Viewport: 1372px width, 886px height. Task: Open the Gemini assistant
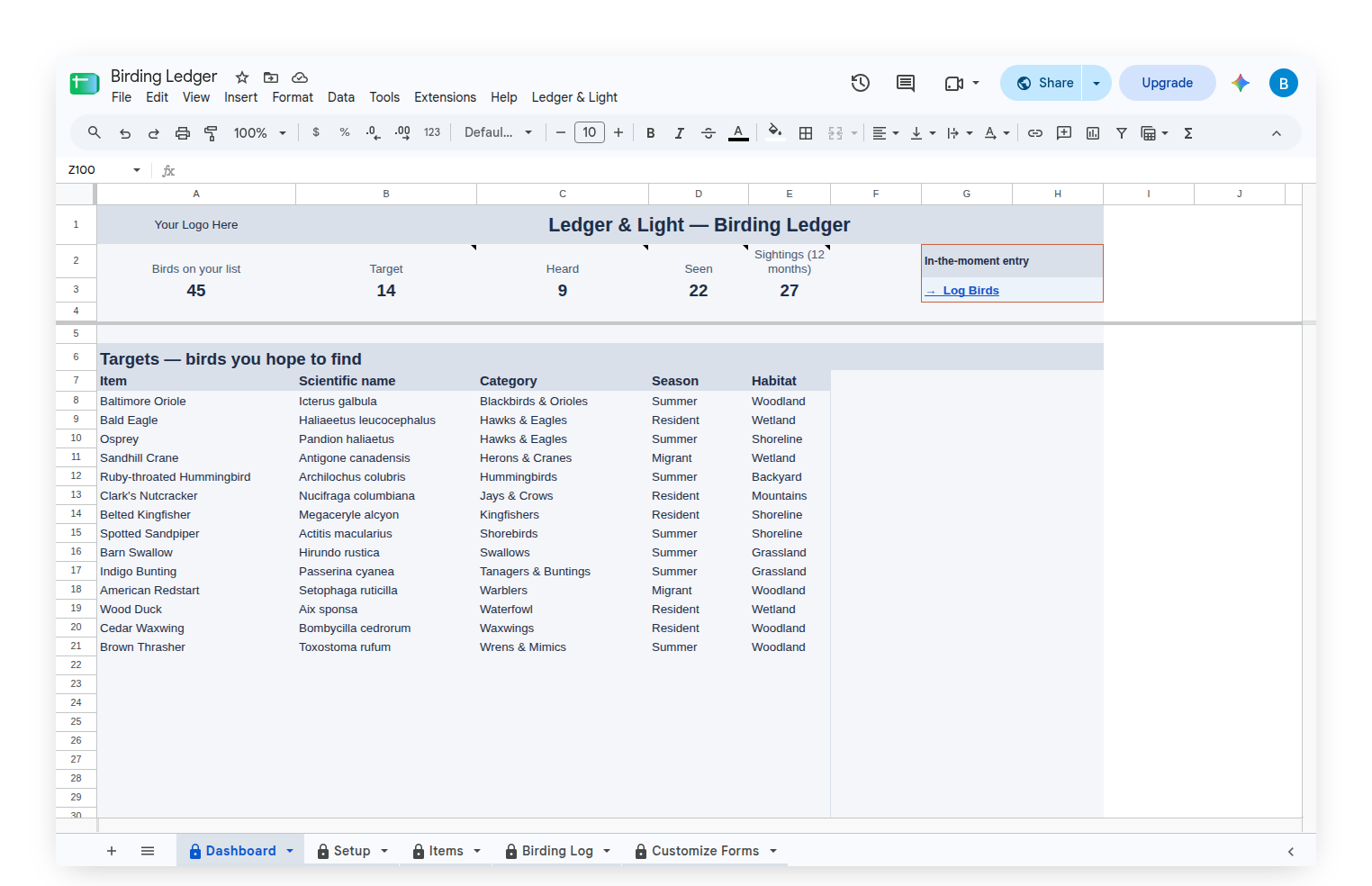[x=1241, y=83]
